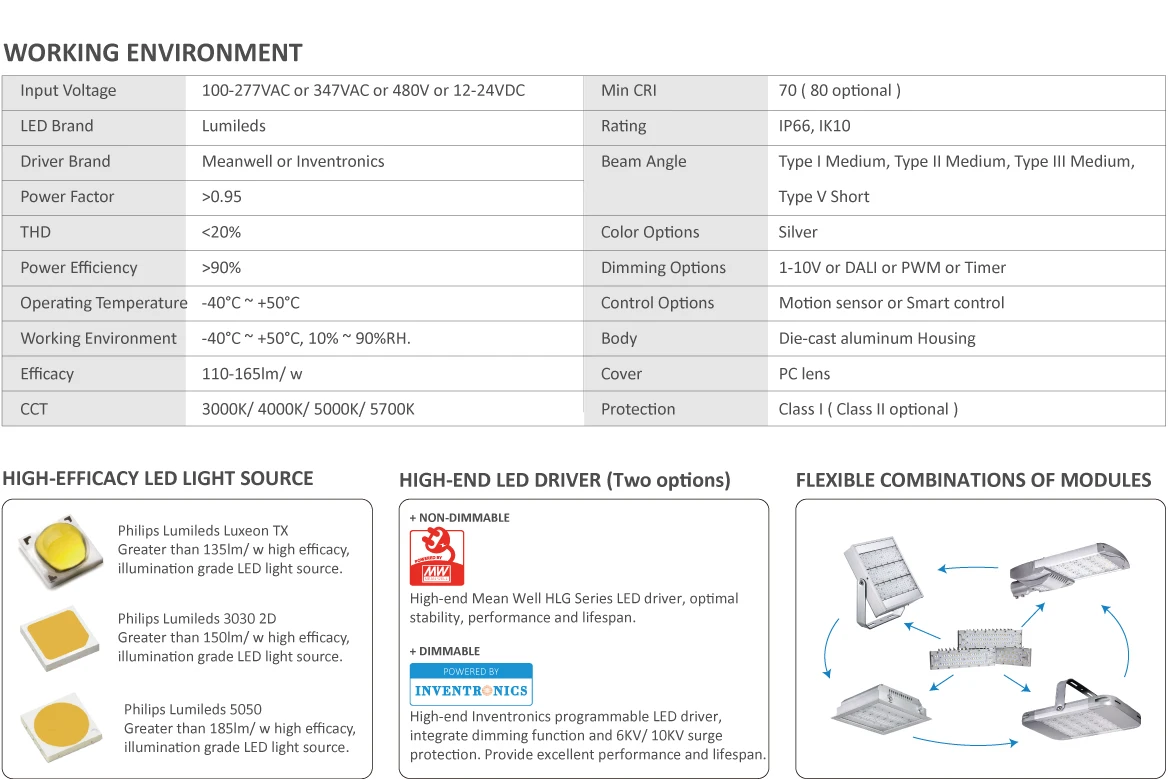Click the Dimming Options row label
This screenshot has width=1170, height=779.
pos(663,268)
